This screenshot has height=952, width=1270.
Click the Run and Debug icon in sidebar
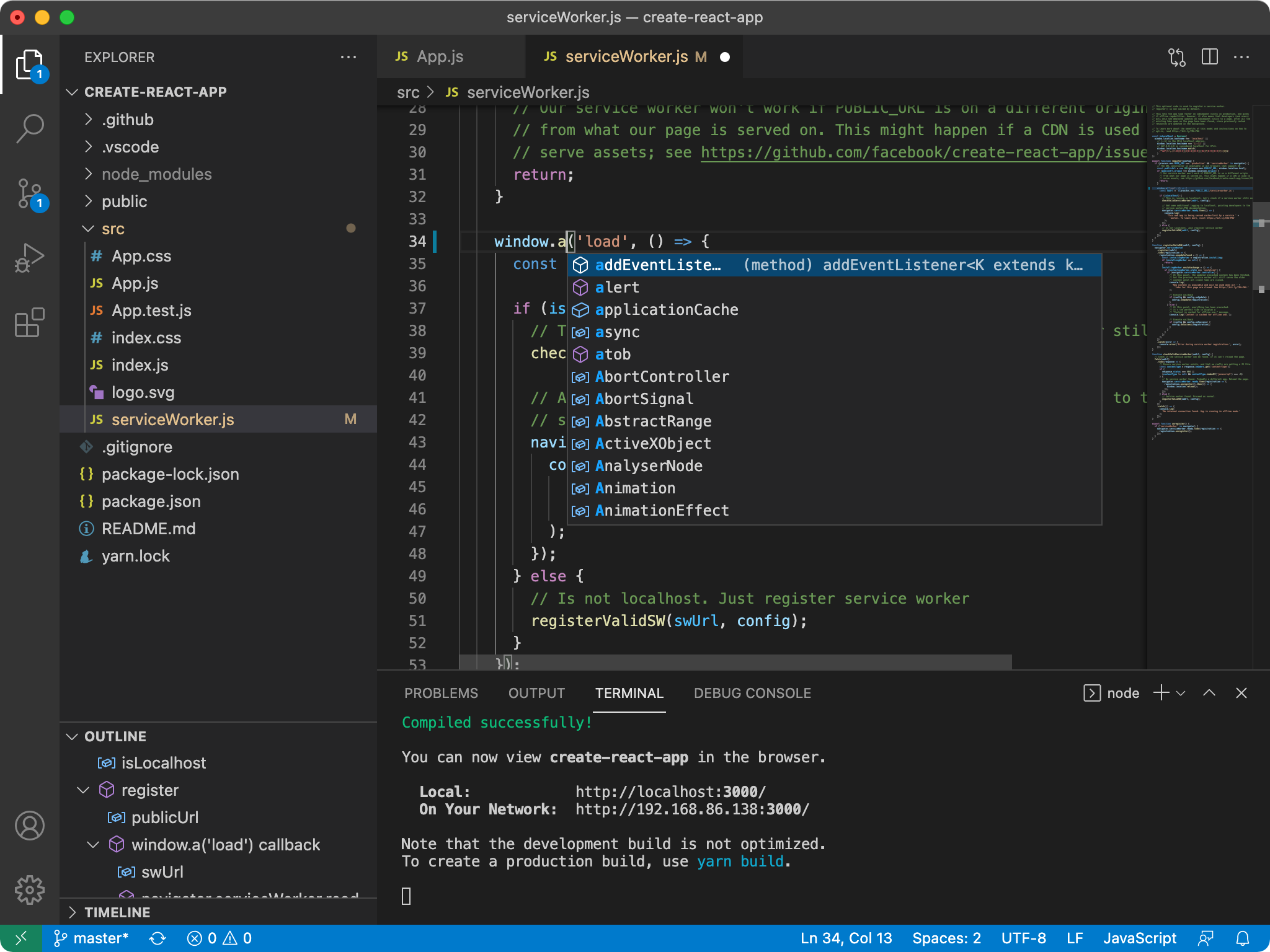pyautogui.click(x=29, y=253)
